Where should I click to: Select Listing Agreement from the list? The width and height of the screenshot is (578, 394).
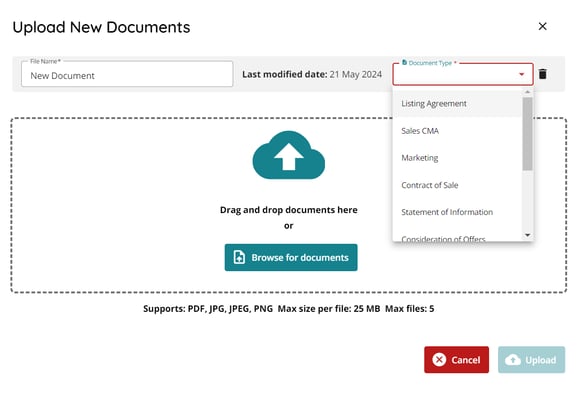click(x=457, y=104)
